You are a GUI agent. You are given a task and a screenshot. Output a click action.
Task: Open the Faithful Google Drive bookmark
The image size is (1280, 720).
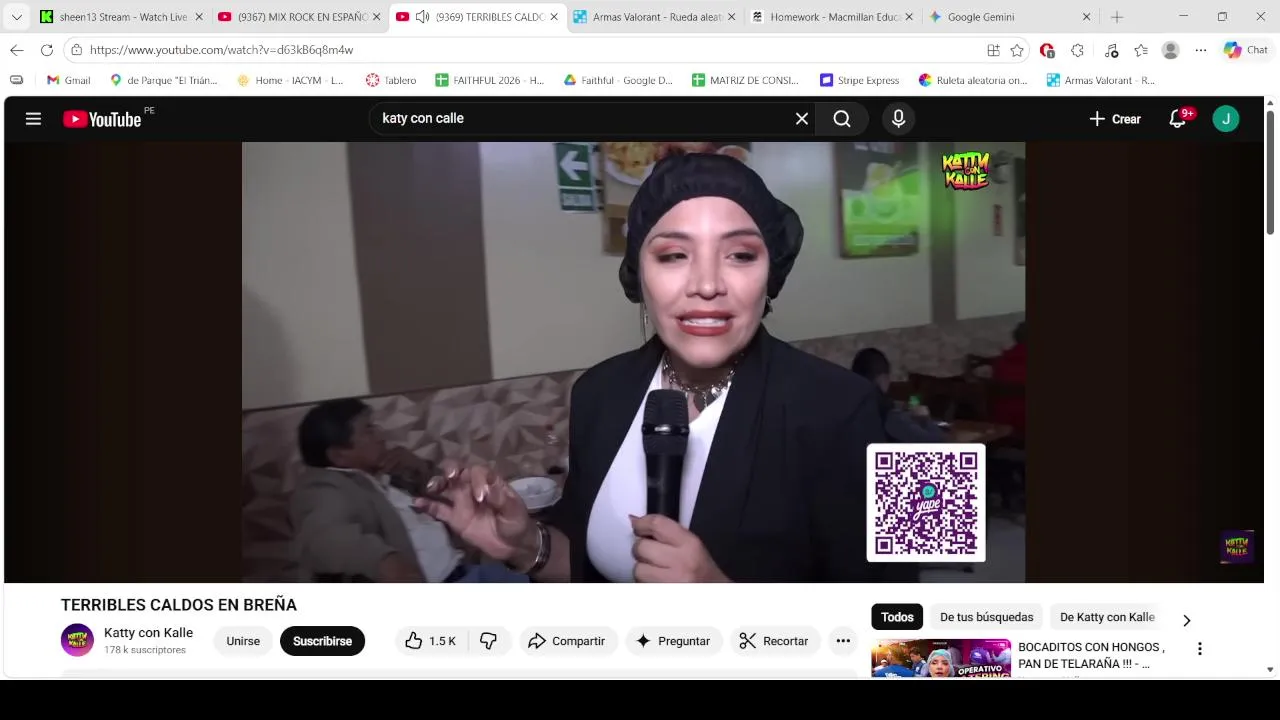tap(618, 80)
